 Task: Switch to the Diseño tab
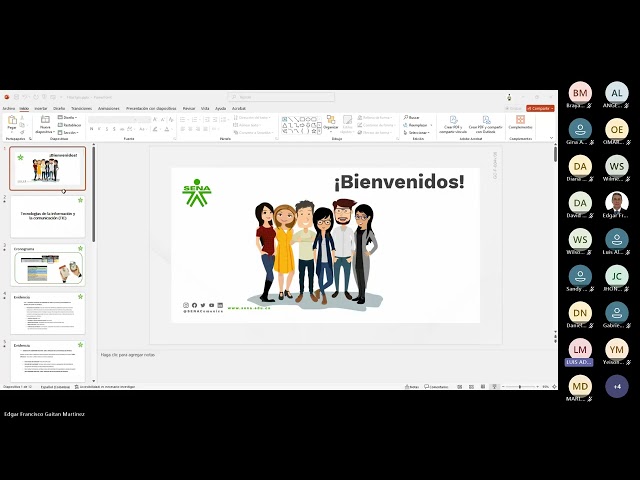[x=59, y=109]
